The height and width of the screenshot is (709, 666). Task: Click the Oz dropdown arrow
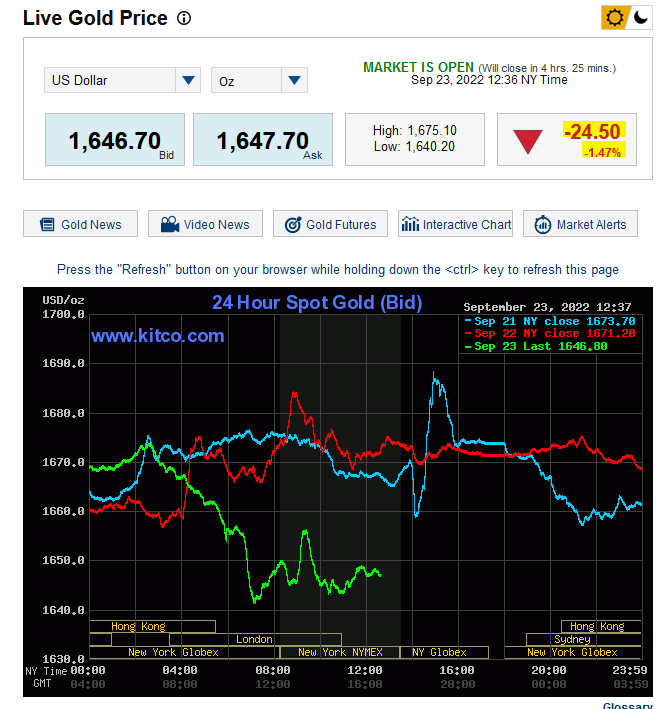(294, 80)
